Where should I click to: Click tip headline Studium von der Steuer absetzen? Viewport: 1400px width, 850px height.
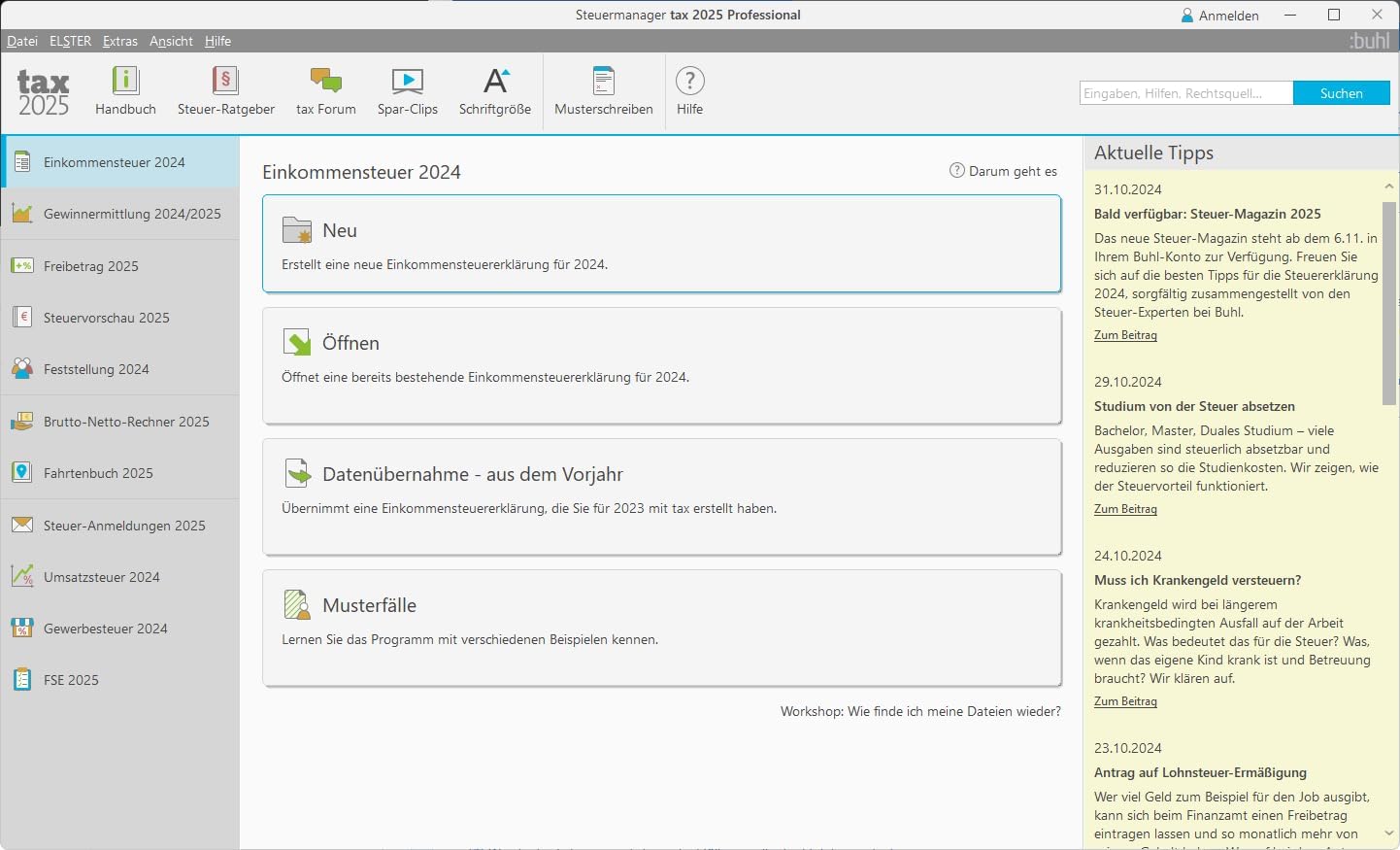[x=1194, y=406]
